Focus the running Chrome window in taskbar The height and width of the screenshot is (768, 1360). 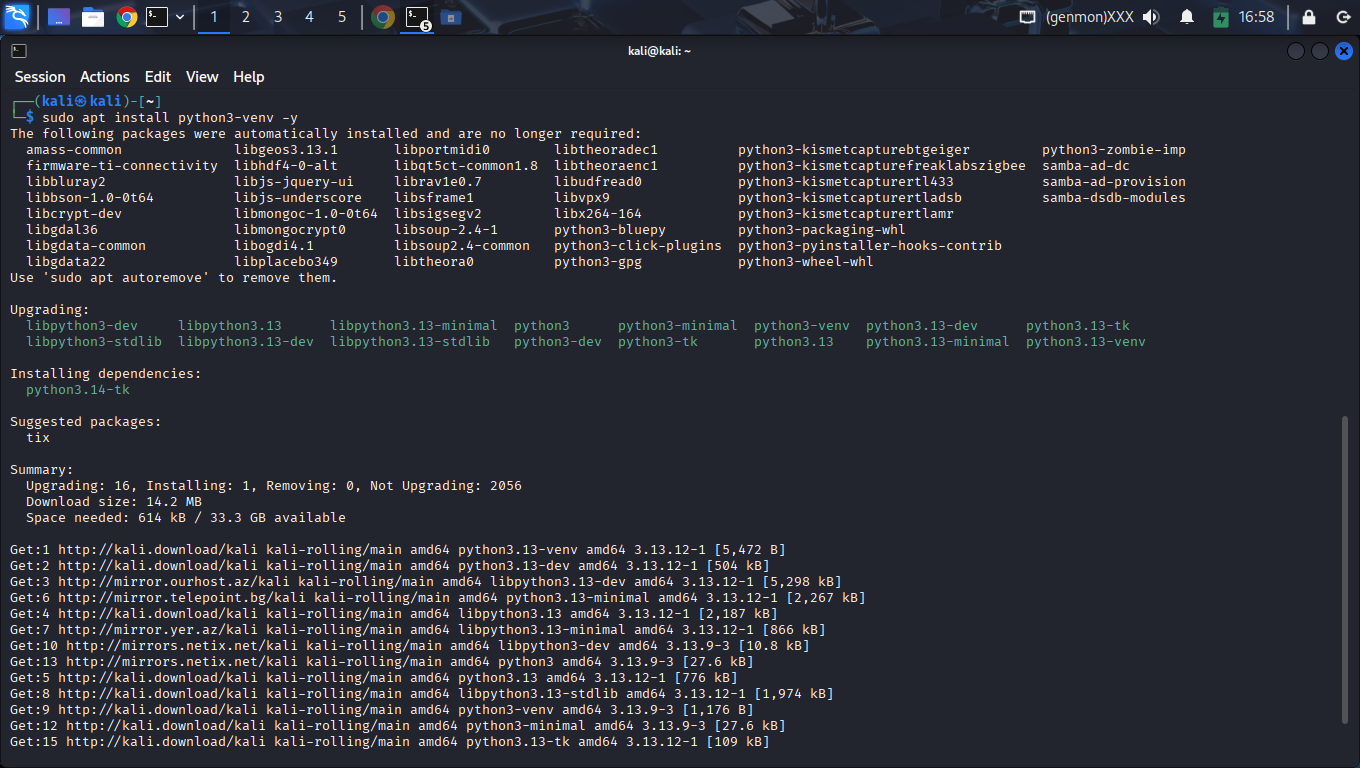click(383, 17)
